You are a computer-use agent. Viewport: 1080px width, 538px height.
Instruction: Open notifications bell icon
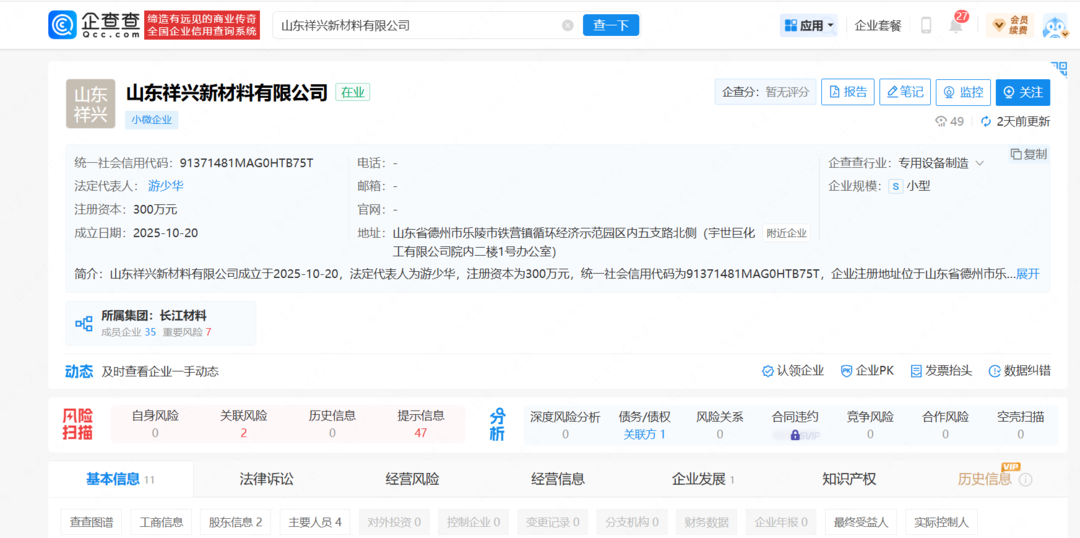[956, 26]
